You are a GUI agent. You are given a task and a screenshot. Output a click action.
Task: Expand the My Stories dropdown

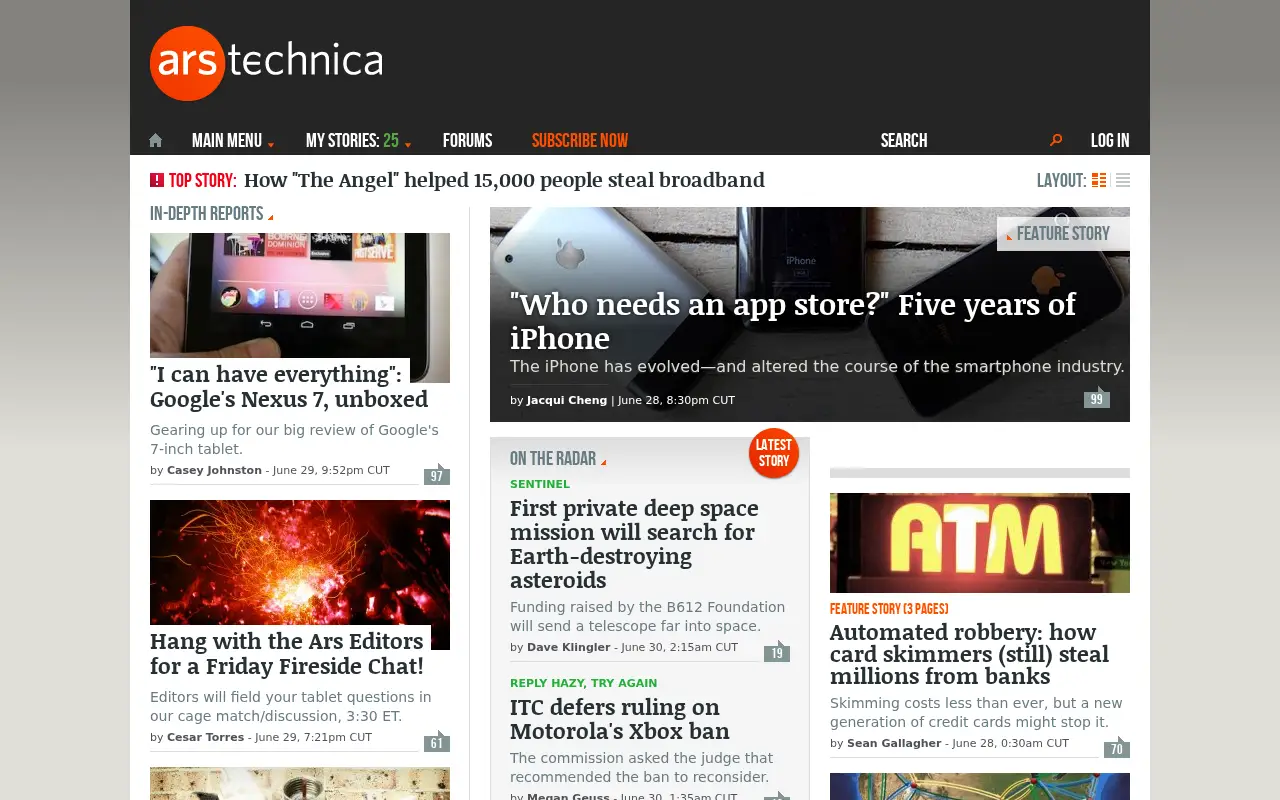[x=358, y=140]
